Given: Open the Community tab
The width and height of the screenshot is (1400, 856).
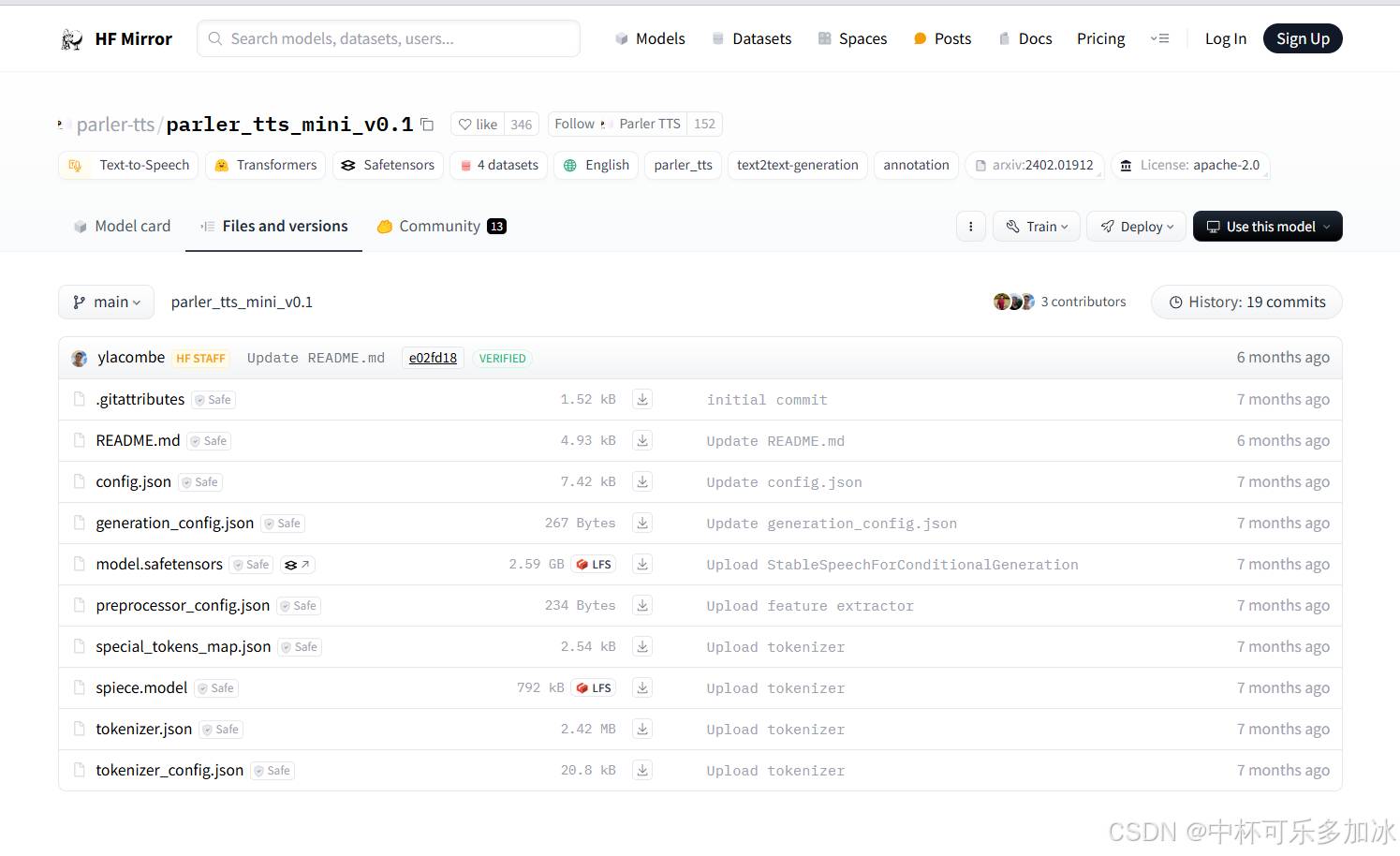Looking at the screenshot, I should click(442, 226).
